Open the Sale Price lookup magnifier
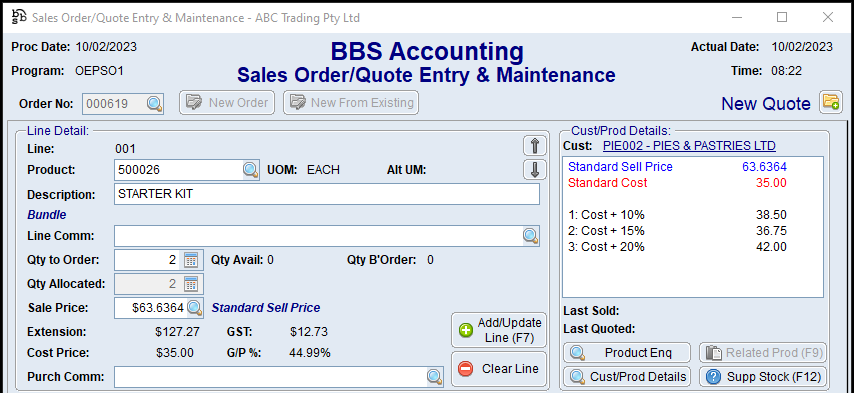This screenshot has height=393, width=854. coord(194,308)
